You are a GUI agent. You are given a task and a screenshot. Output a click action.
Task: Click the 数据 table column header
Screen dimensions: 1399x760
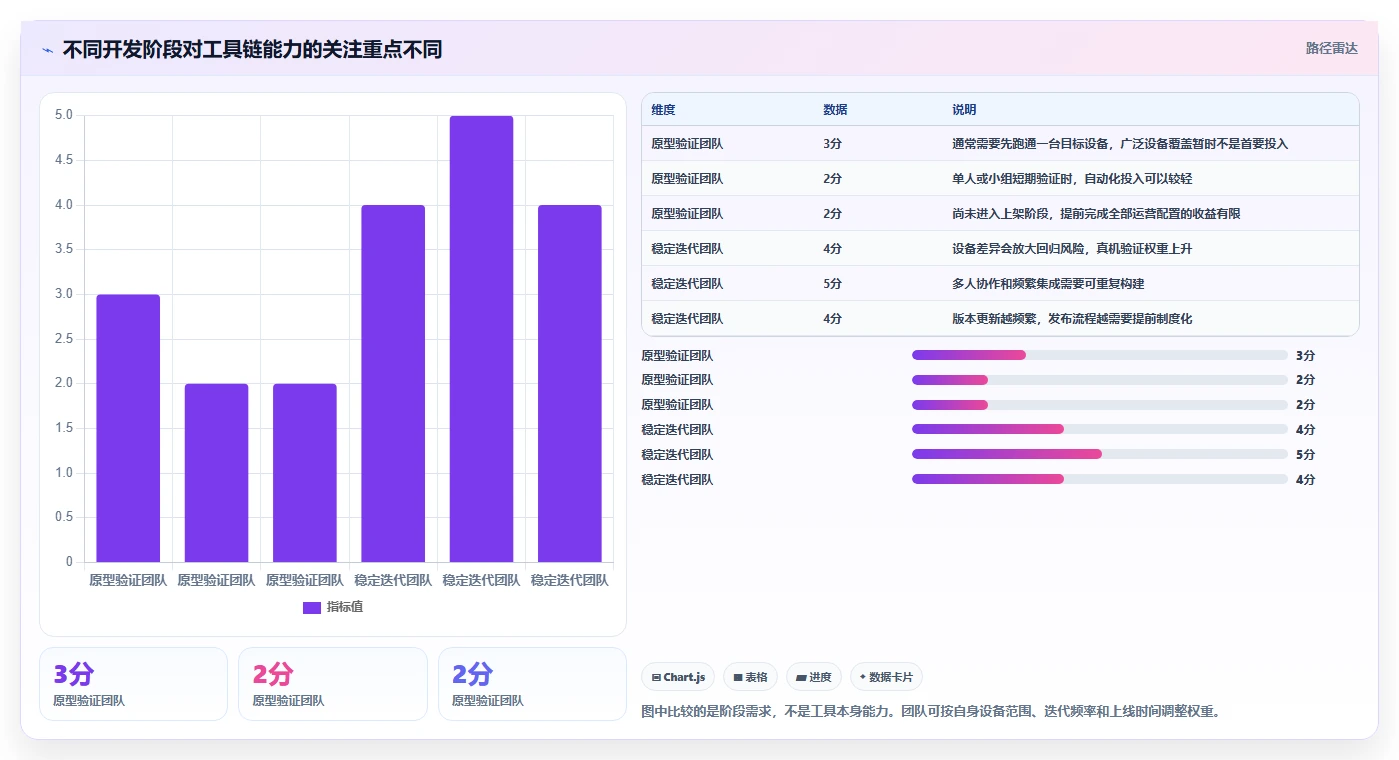(x=835, y=110)
